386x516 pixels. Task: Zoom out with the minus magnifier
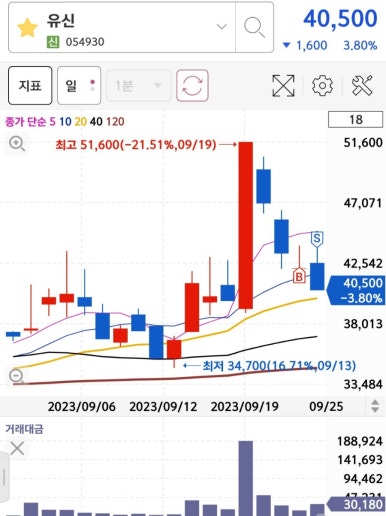(16, 376)
